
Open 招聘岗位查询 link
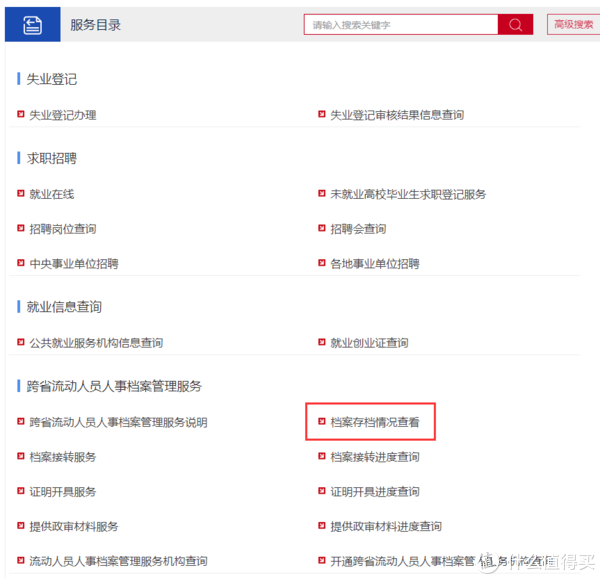coord(63,229)
